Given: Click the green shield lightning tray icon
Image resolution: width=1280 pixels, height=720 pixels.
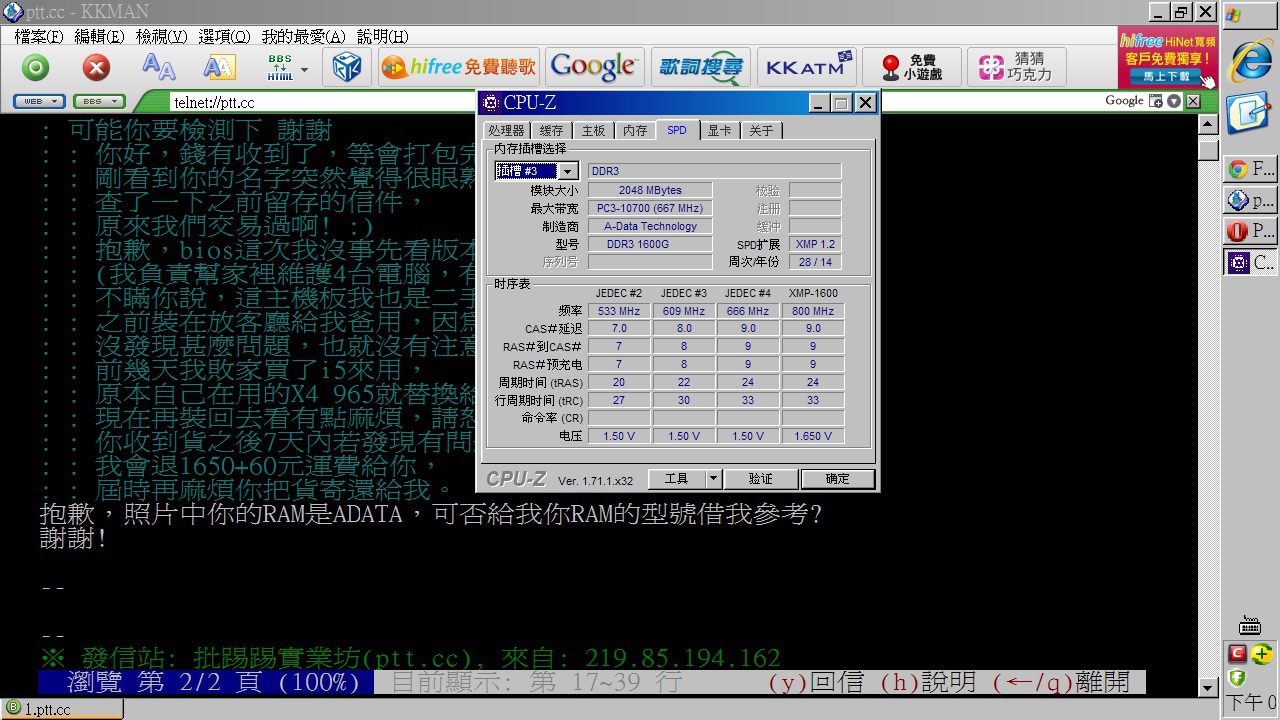Looking at the screenshot, I should pyautogui.click(x=1237, y=679).
